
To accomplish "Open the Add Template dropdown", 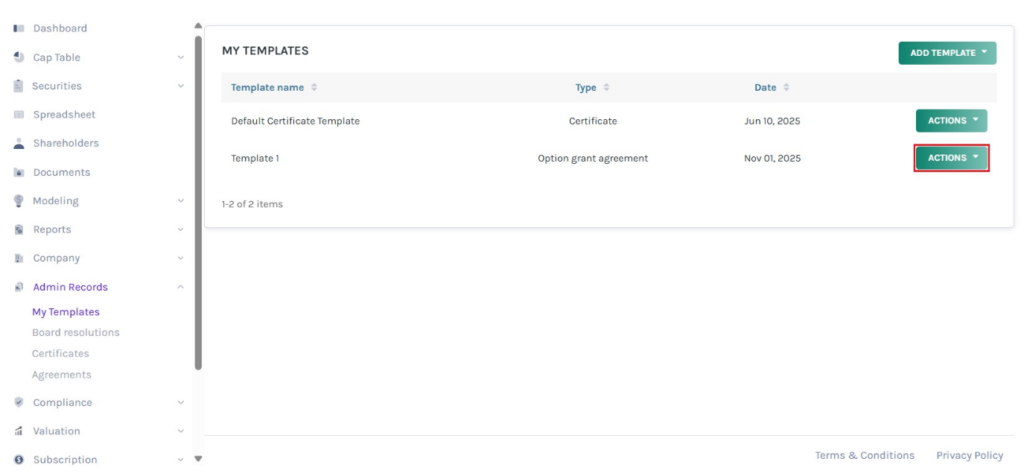I will pos(947,53).
